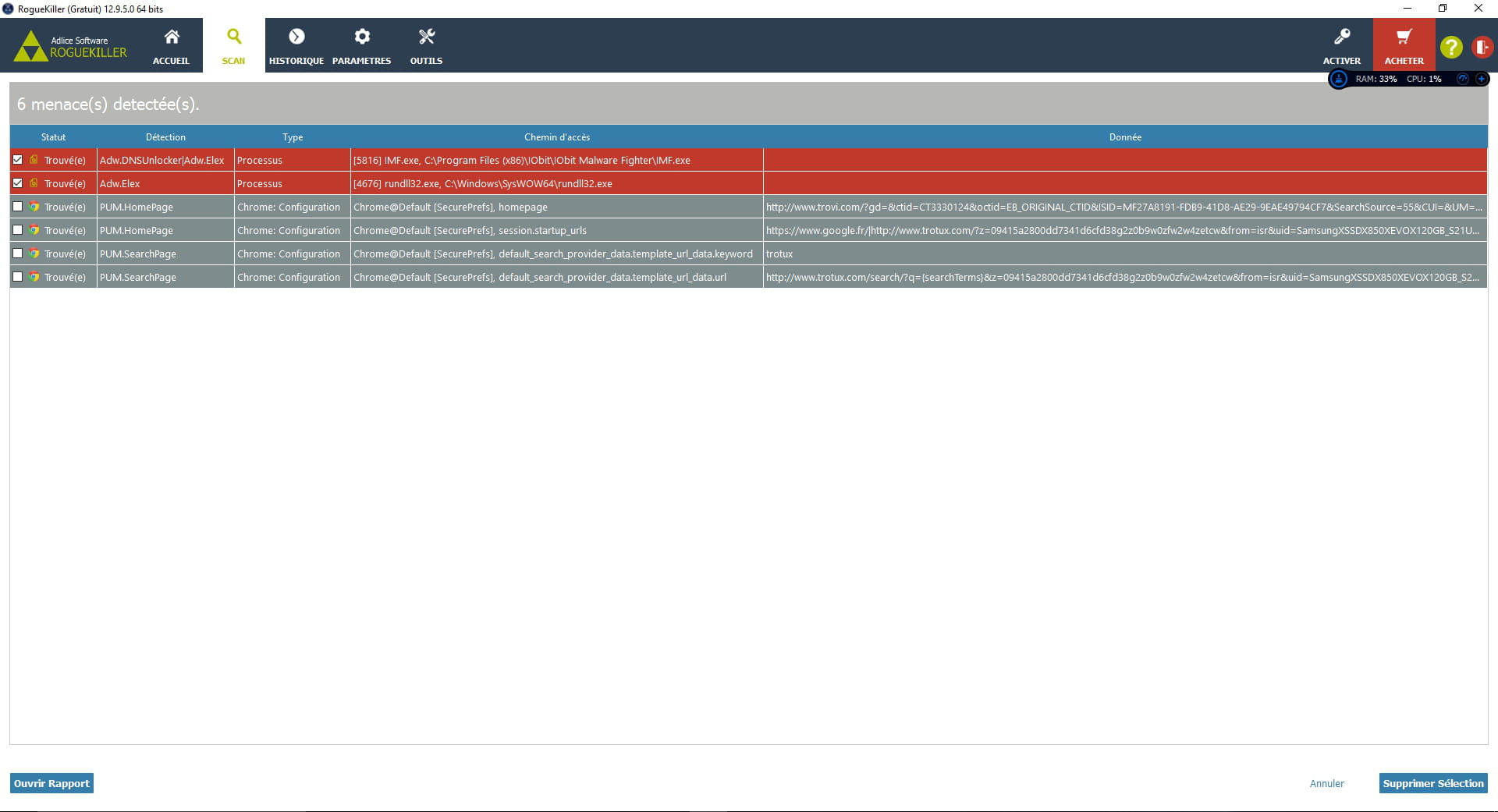This screenshot has height=812, width=1498.
Task: Uncheck the rundll32.exe process detection checkbox
Action: pos(17,183)
